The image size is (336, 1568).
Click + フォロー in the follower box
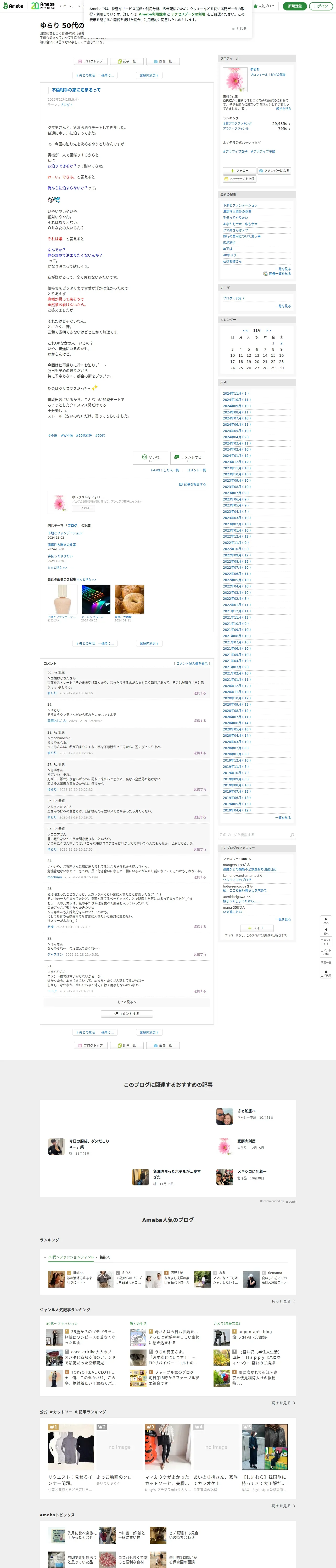[256, 928]
